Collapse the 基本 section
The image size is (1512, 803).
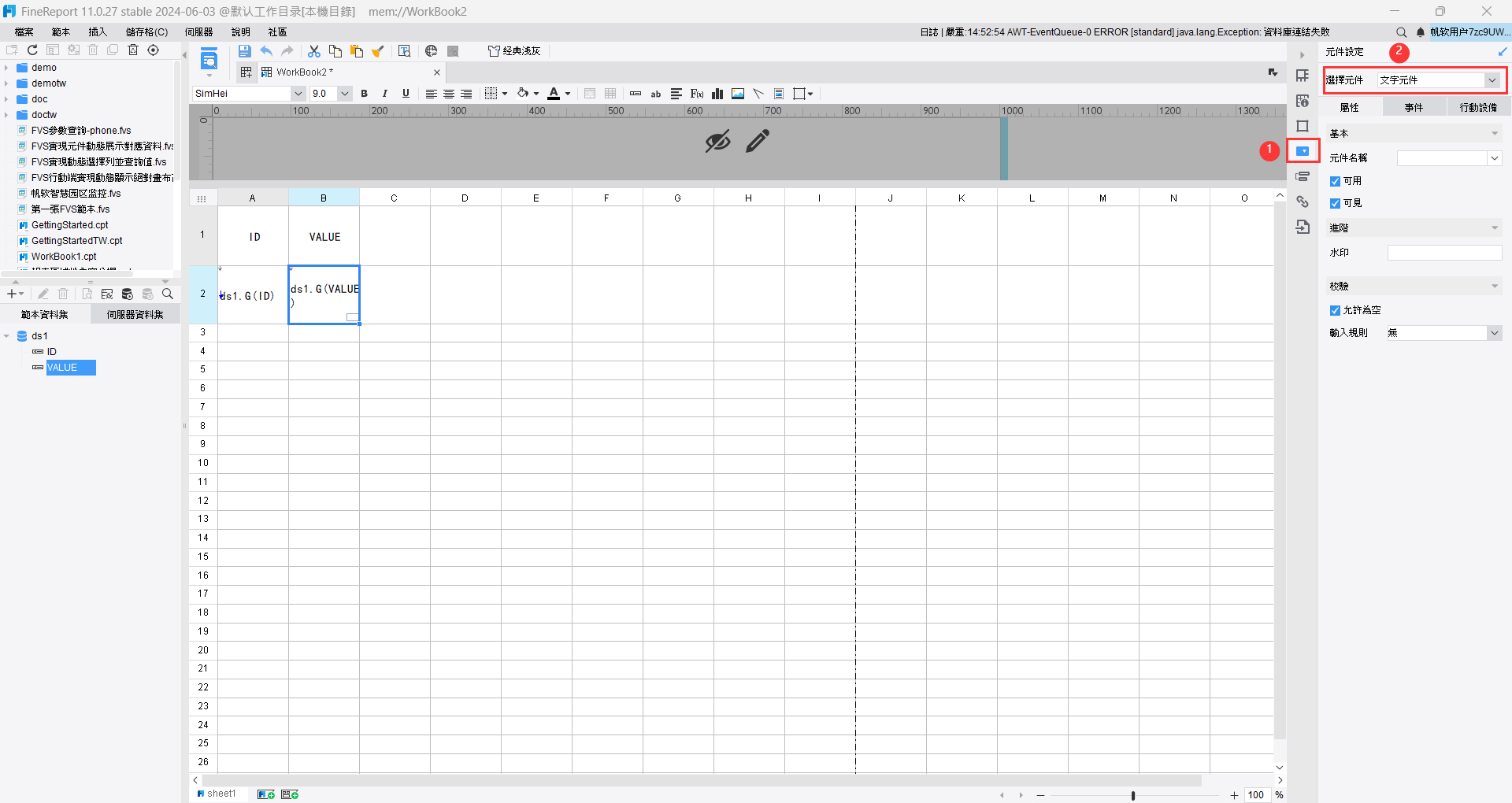coord(1495,134)
